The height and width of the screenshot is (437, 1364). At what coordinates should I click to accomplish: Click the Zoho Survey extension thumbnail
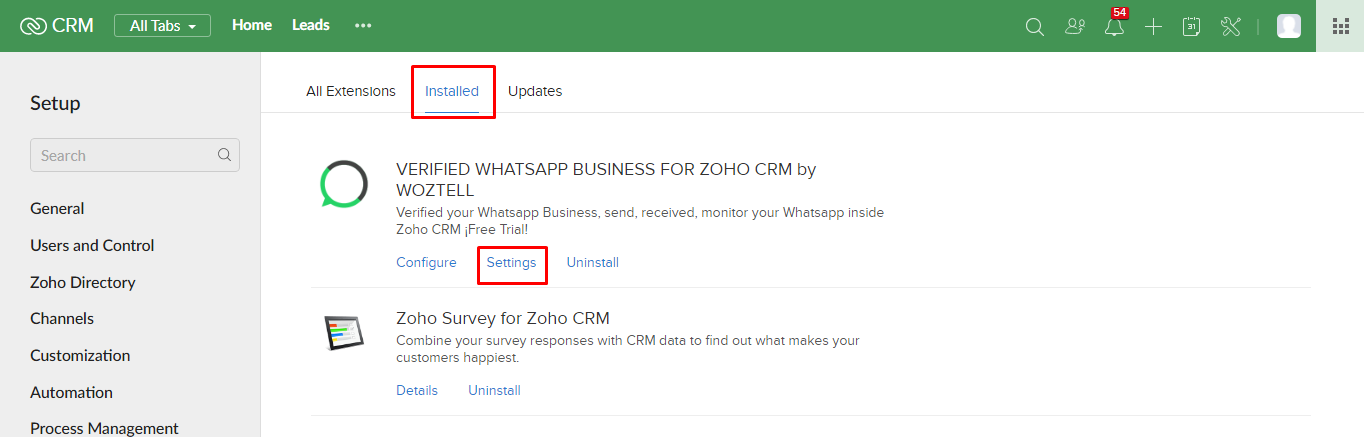[342, 332]
